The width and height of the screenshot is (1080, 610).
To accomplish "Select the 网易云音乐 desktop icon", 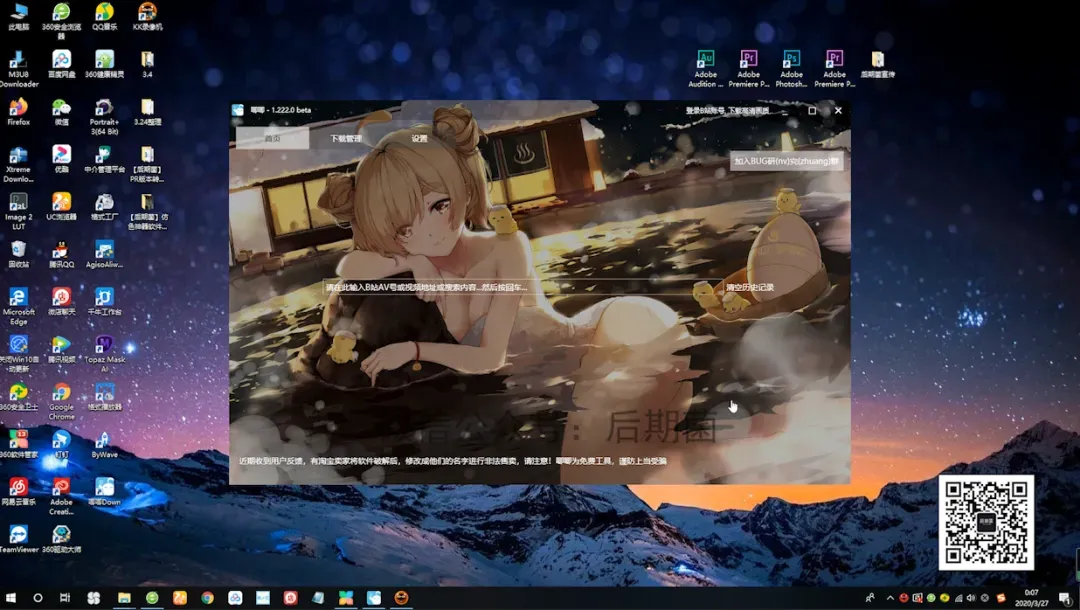I will pyautogui.click(x=19, y=492).
